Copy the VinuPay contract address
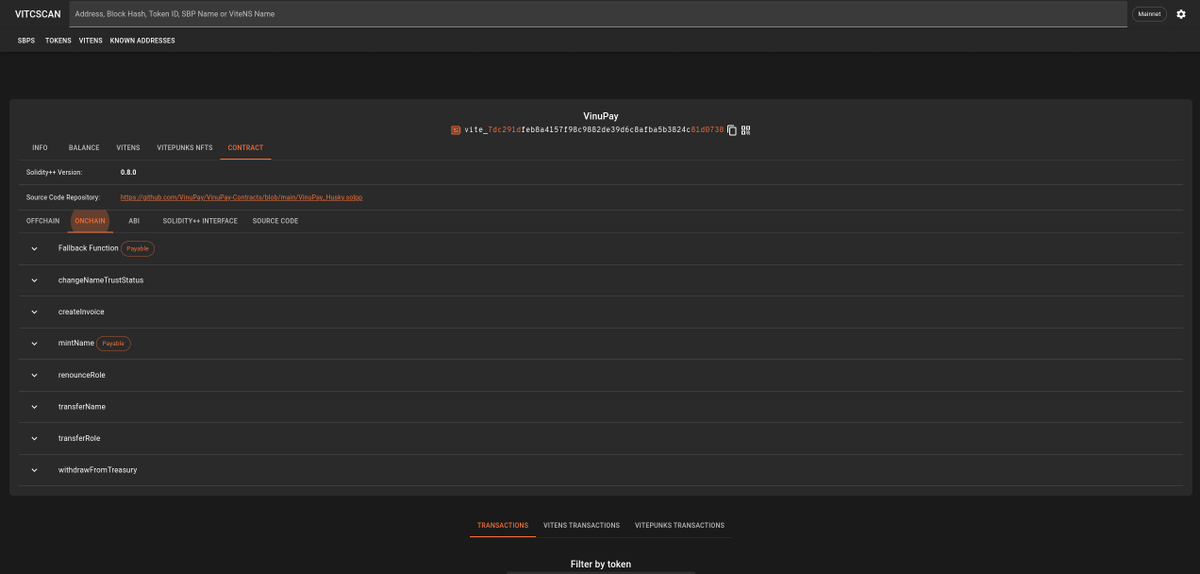Image resolution: width=1200 pixels, height=574 pixels. coord(732,130)
